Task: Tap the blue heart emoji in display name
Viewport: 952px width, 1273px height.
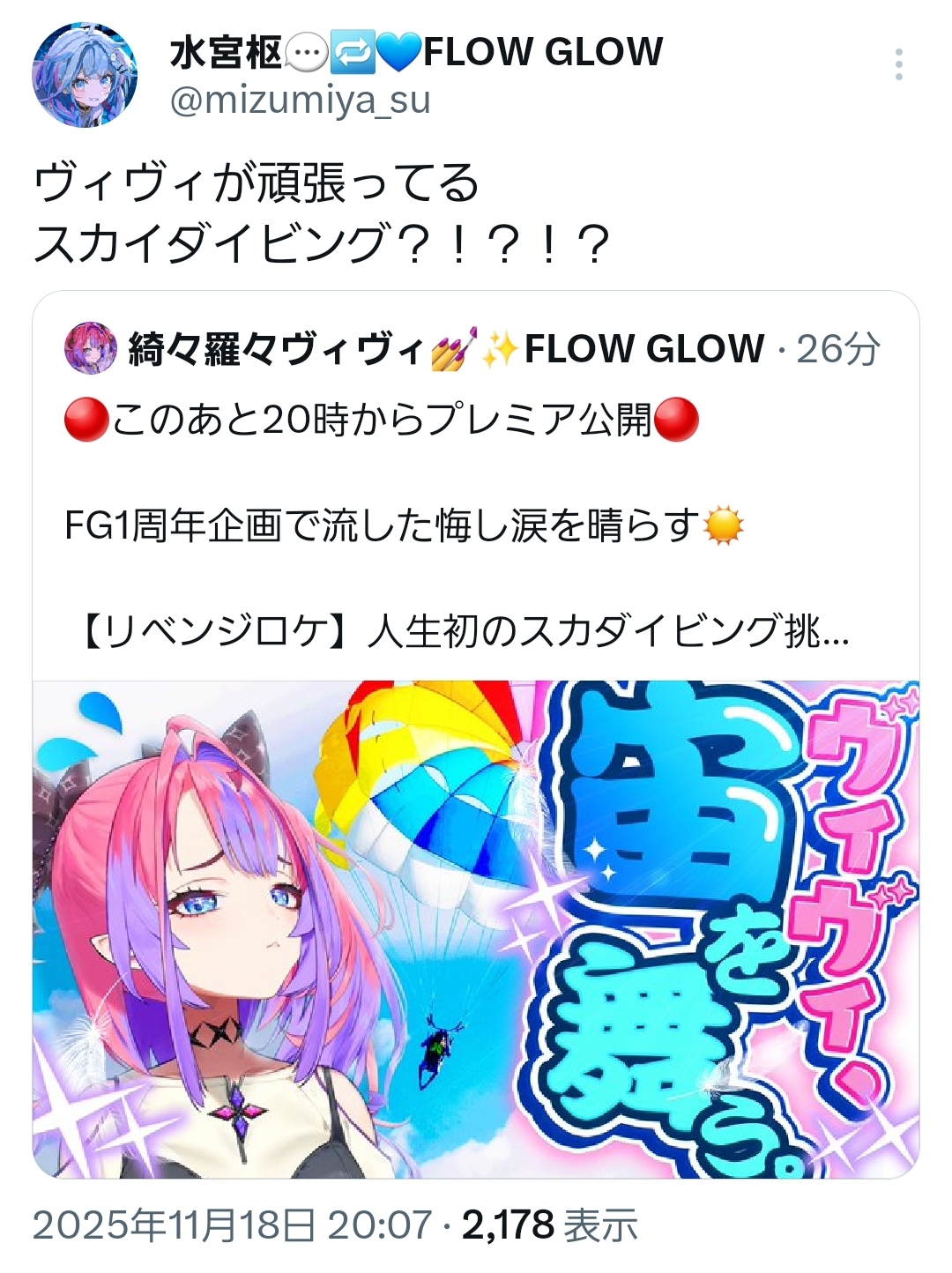Action: pyautogui.click(x=399, y=53)
